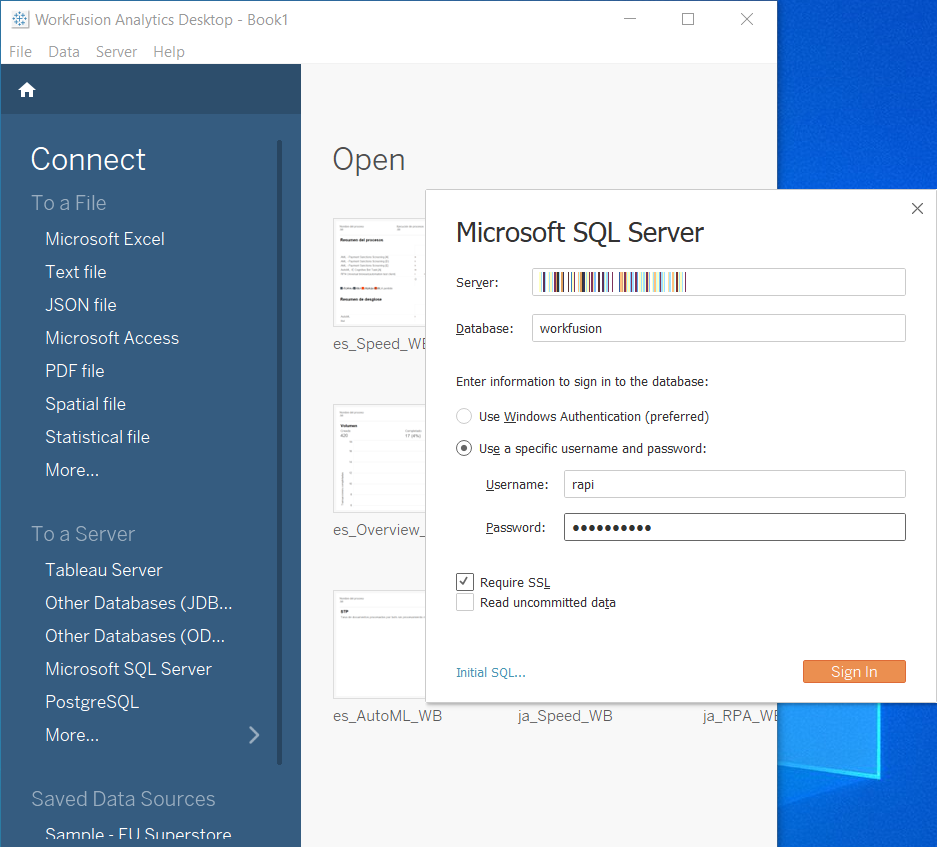Image resolution: width=937 pixels, height=847 pixels.
Task: Open More under To a Server
Action: point(72,735)
